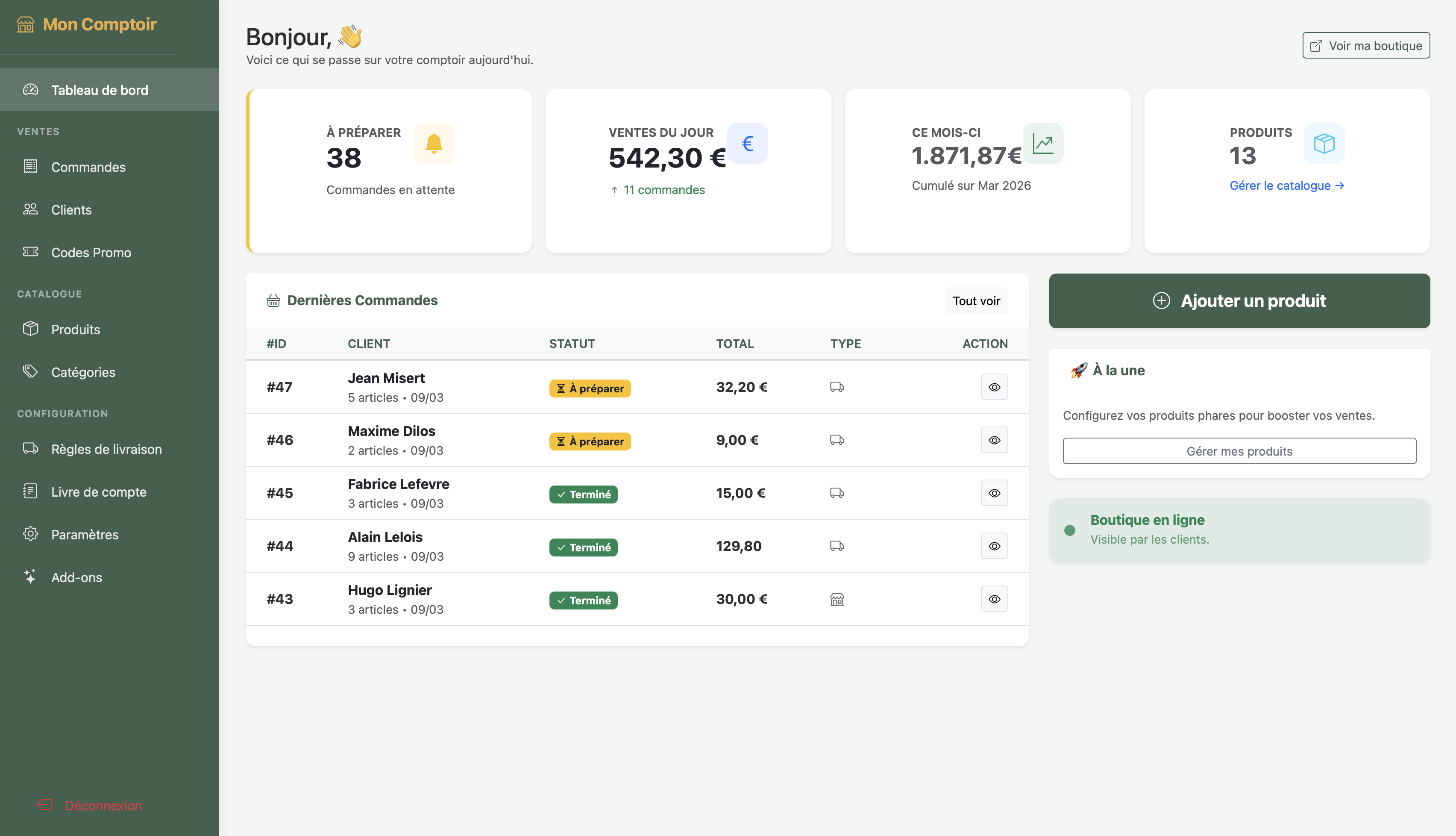Click the Gérer mes produits button
1456x836 pixels.
[x=1239, y=451]
